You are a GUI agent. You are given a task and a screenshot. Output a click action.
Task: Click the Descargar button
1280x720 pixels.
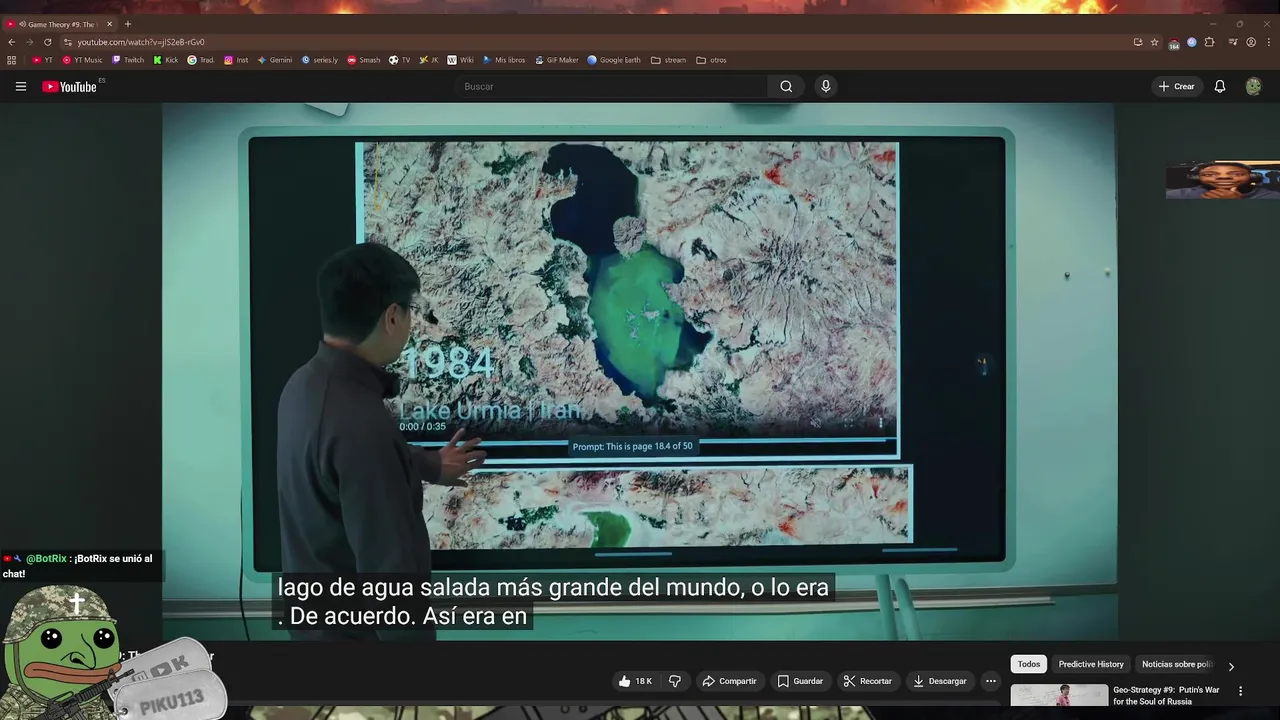coord(940,681)
